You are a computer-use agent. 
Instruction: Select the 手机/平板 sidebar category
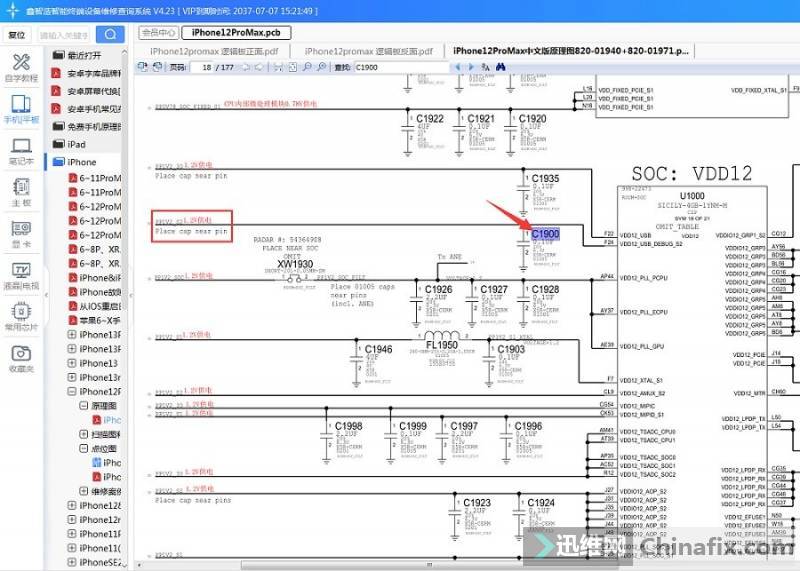(x=21, y=108)
